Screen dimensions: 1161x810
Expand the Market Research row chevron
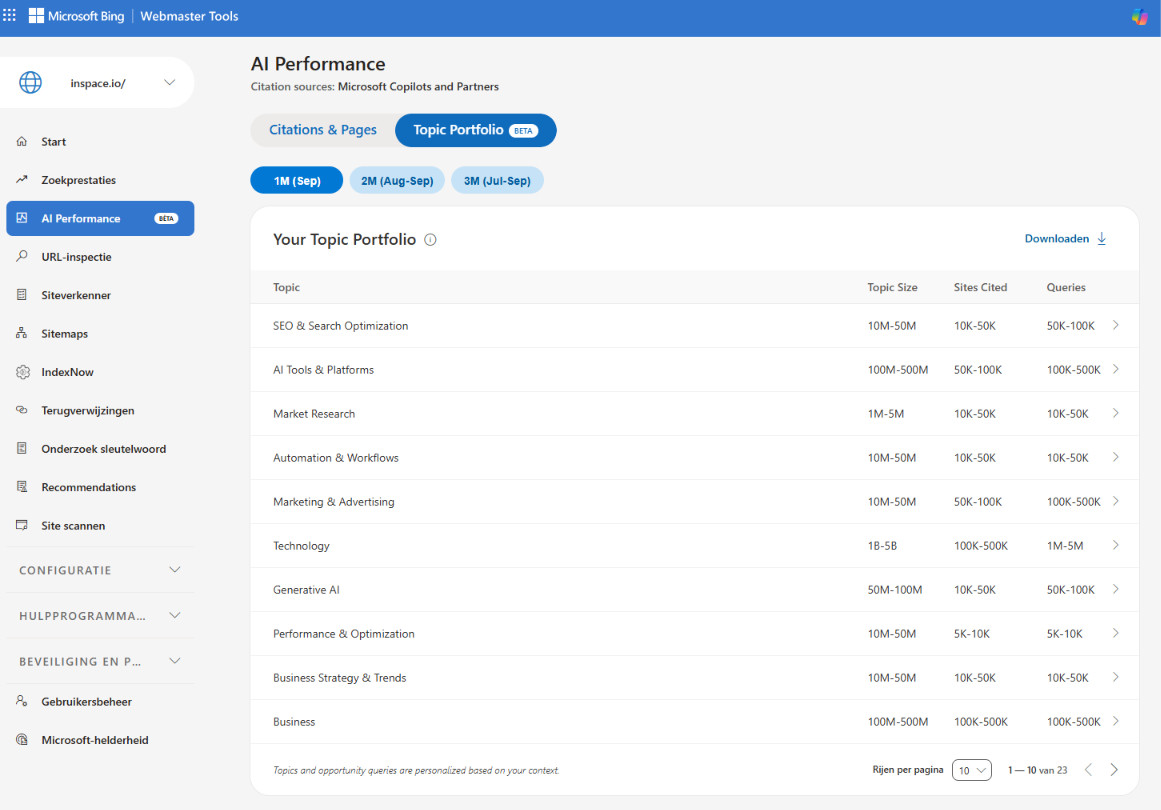coord(1115,413)
